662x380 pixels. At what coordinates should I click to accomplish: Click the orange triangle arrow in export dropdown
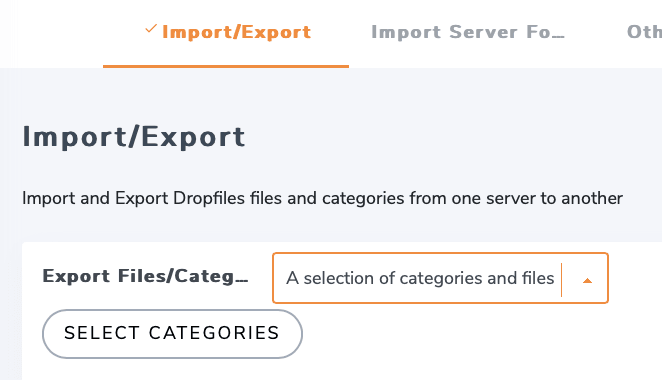coord(587,280)
